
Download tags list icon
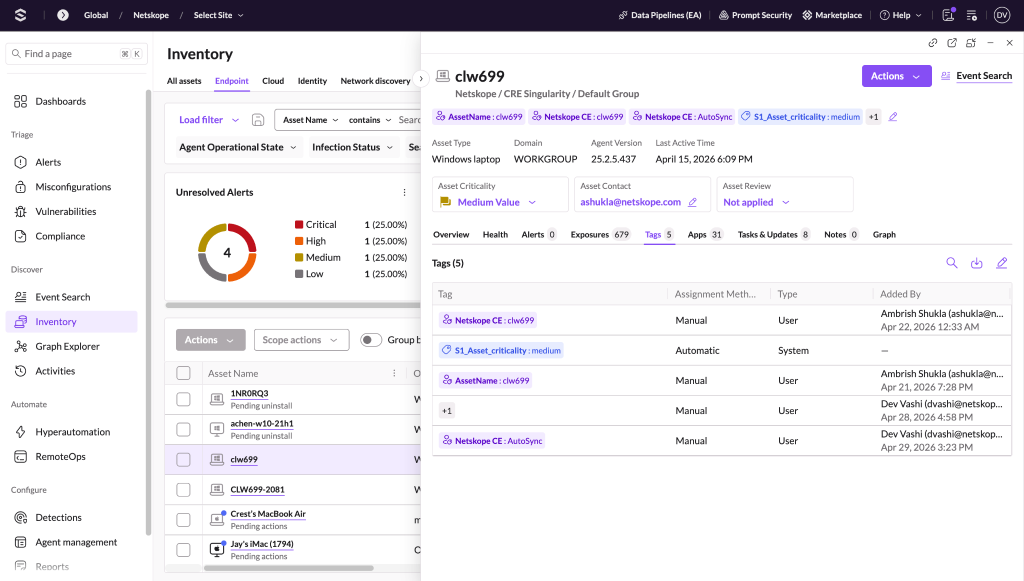pos(976,263)
